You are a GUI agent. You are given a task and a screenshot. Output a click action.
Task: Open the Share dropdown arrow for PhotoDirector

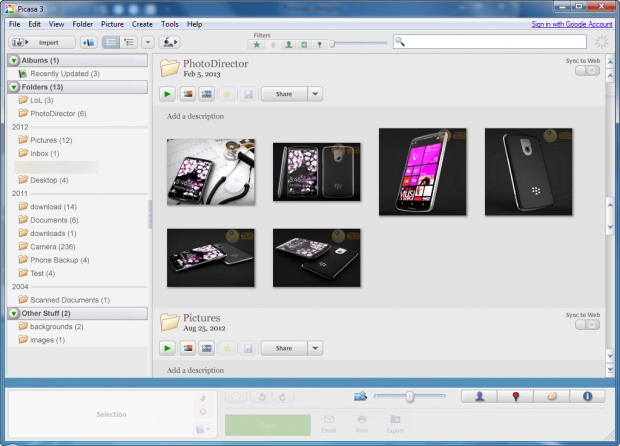[315, 94]
